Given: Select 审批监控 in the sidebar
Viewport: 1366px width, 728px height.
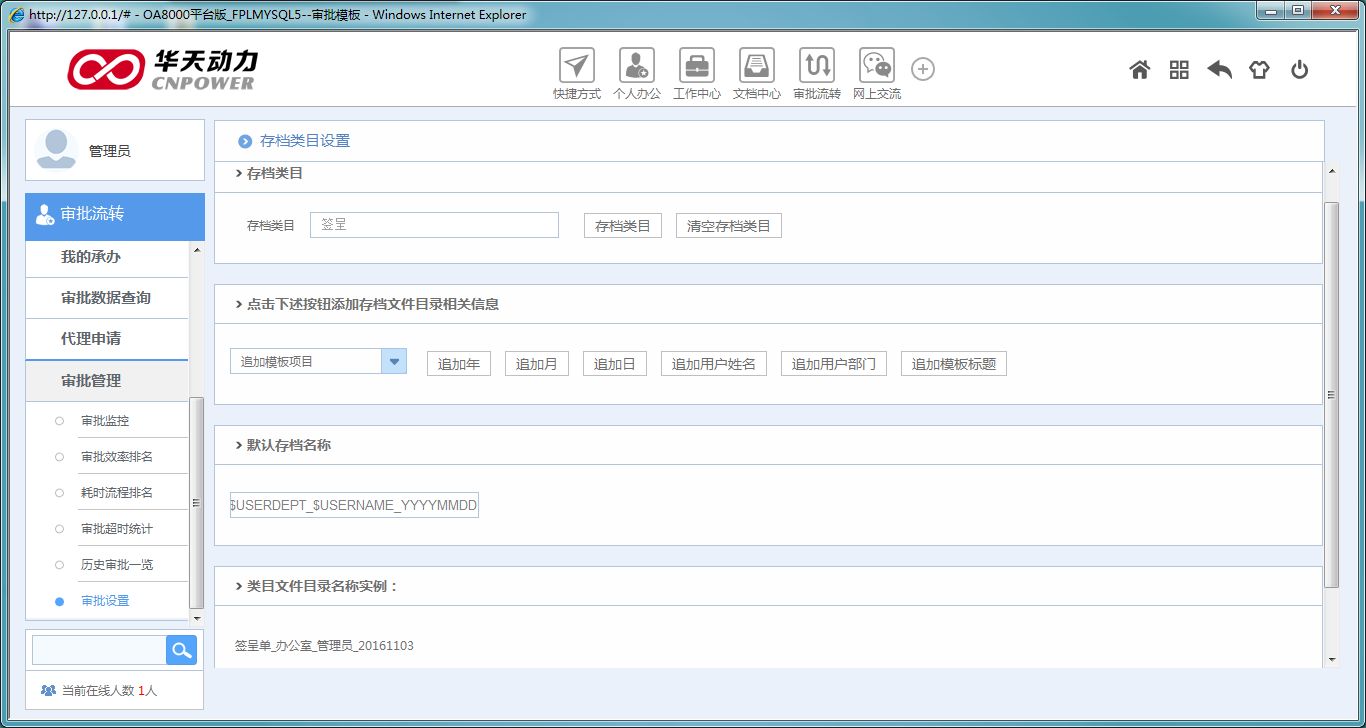Looking at the screenshot, I should (105, 421).
